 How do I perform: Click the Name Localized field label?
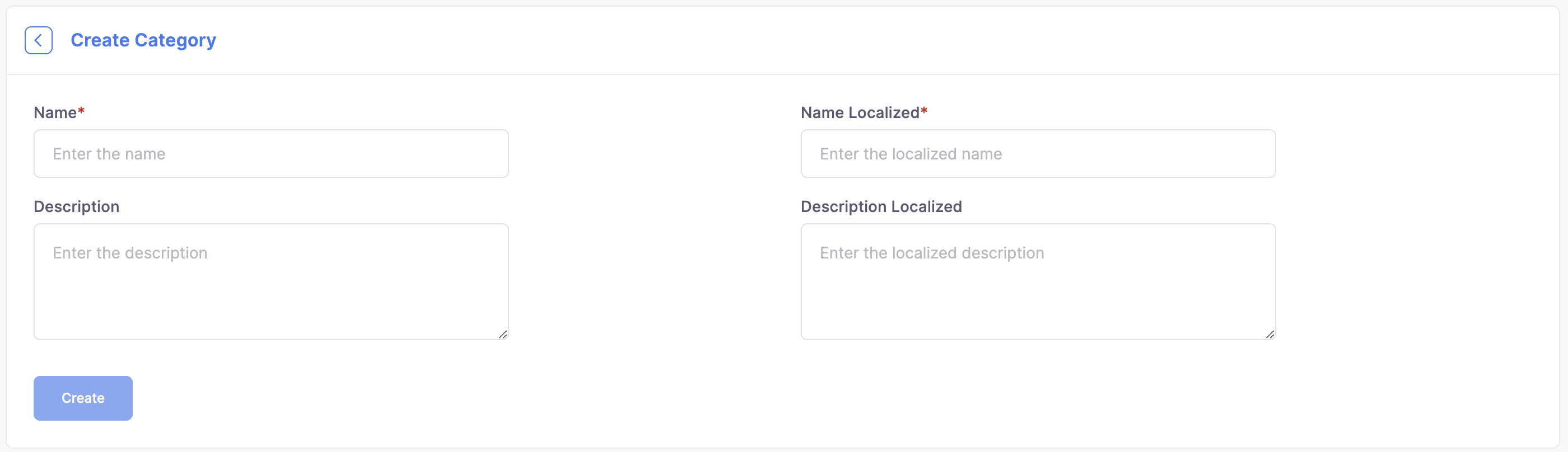(860, 112)
